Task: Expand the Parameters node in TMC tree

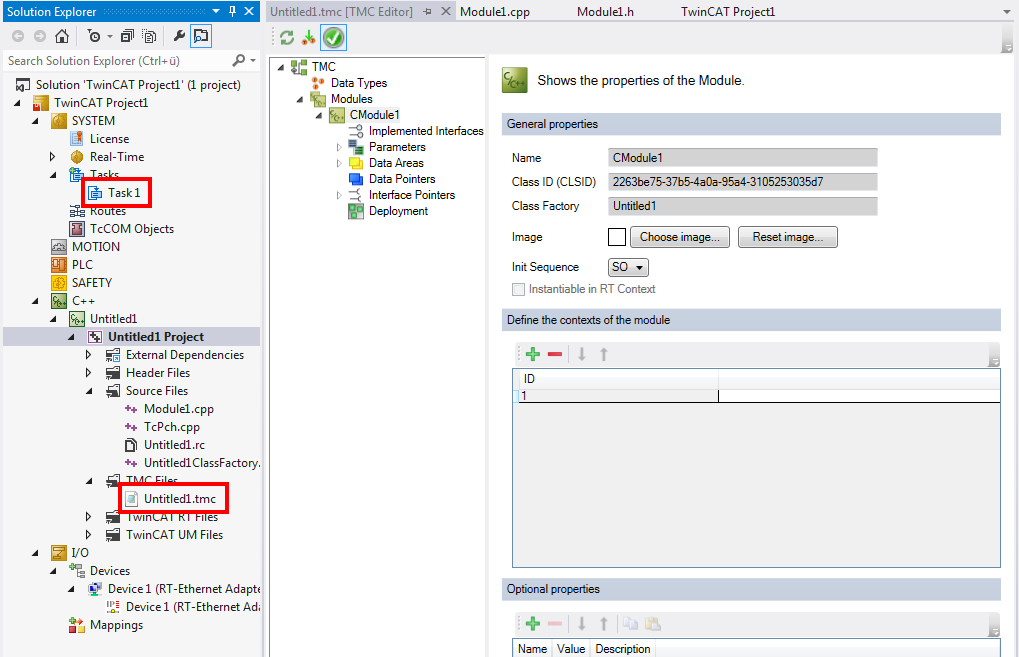Action: click(x=339, y=148)
